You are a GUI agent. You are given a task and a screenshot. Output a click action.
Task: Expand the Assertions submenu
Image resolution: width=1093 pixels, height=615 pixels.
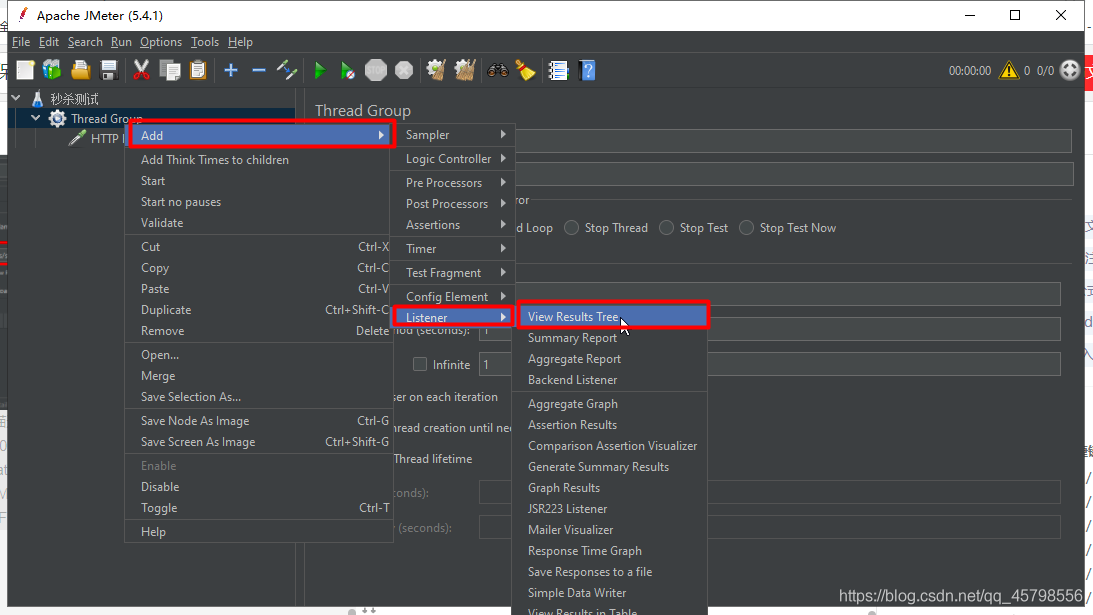click(x=454, y=225)
